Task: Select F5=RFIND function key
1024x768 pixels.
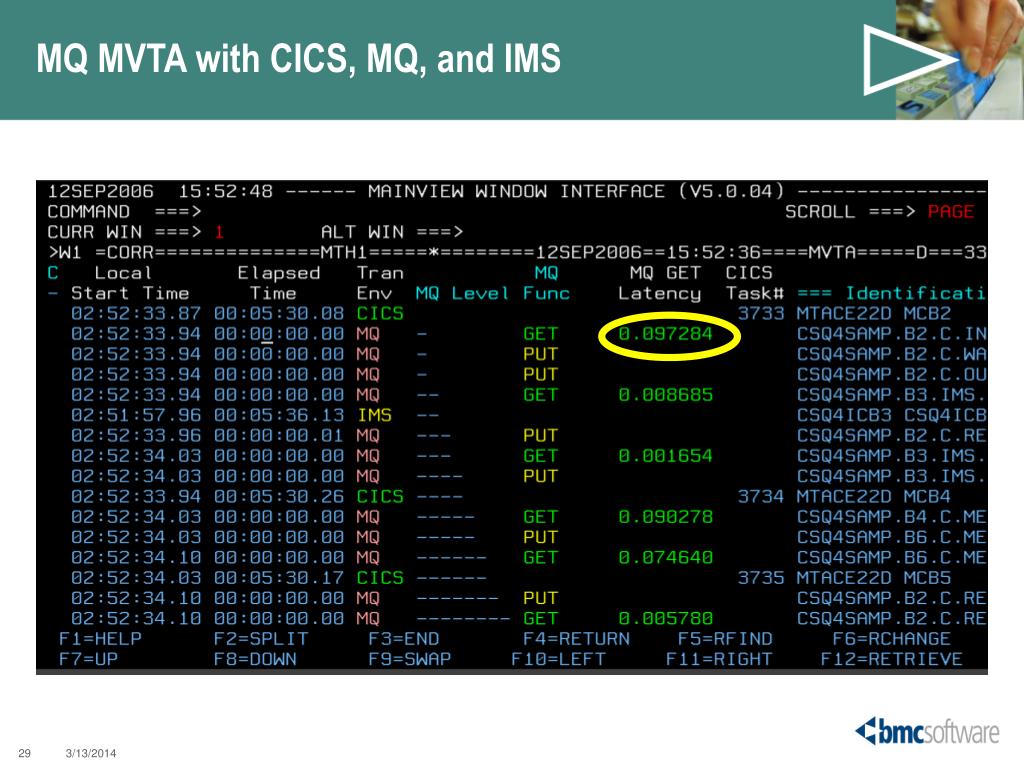Action: [x=725, y=639]
